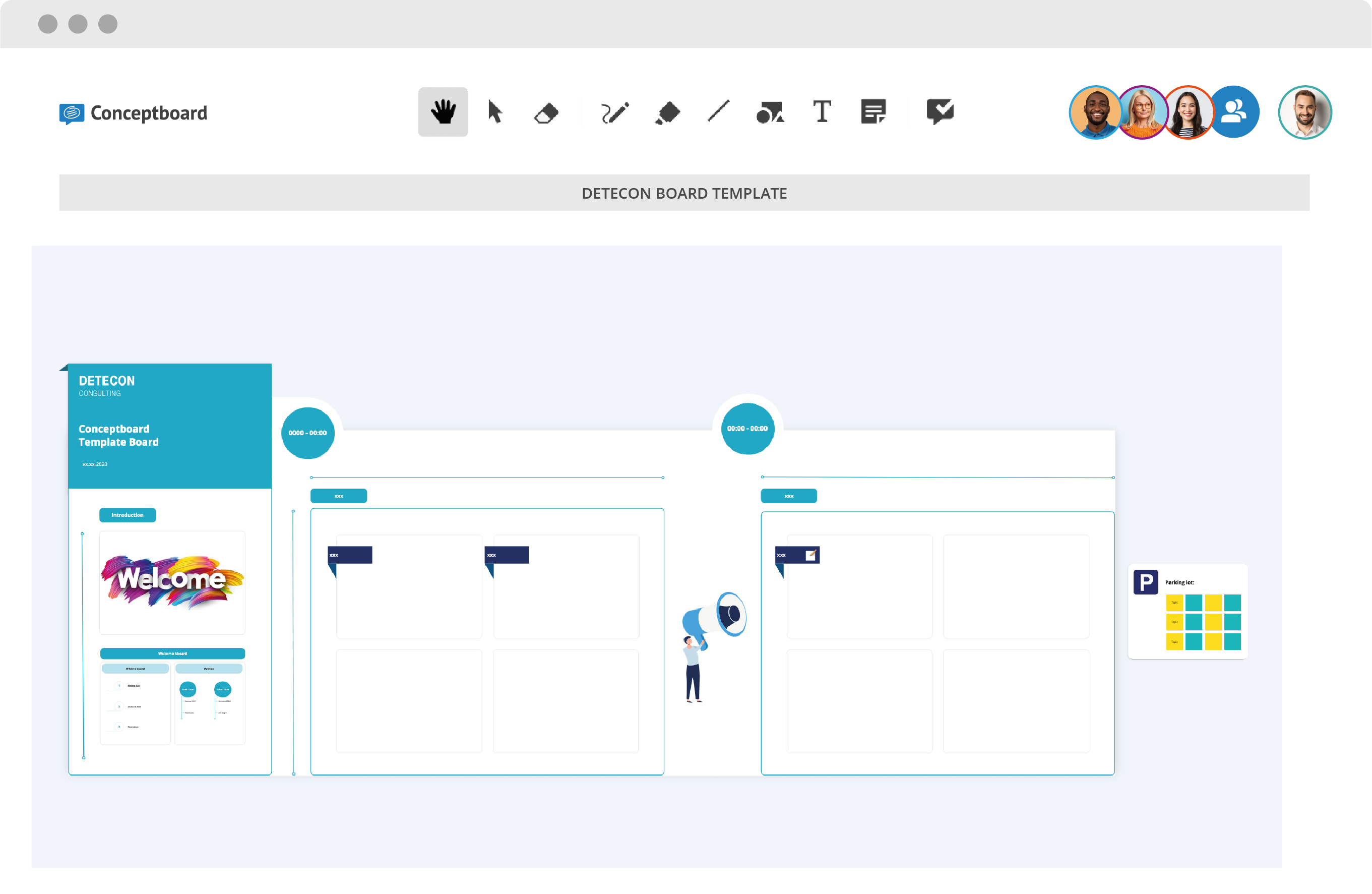This screenshot has height=894, width=1372.
Task: Click the avatar with red ring
Action: (x=1188, y=112)
